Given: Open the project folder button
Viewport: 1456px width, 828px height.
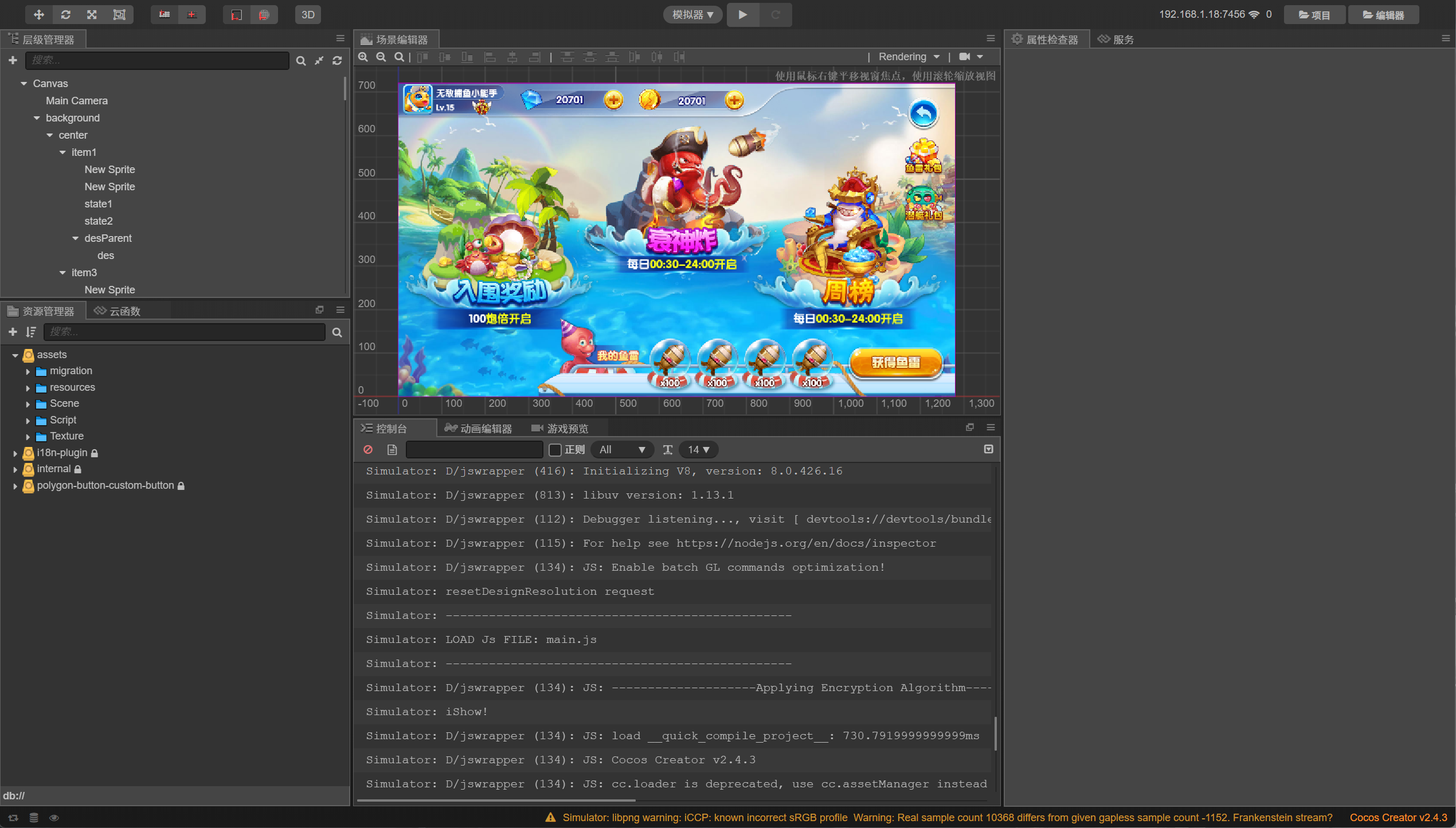Looking at the screenshot, I should point(1314,14).
